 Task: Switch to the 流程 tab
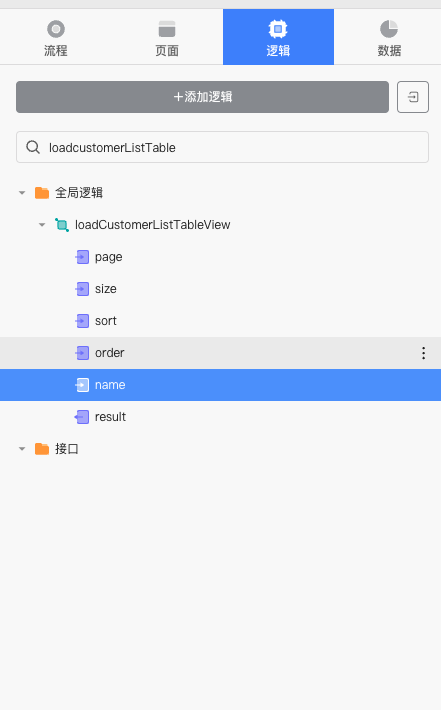(56, 37)
